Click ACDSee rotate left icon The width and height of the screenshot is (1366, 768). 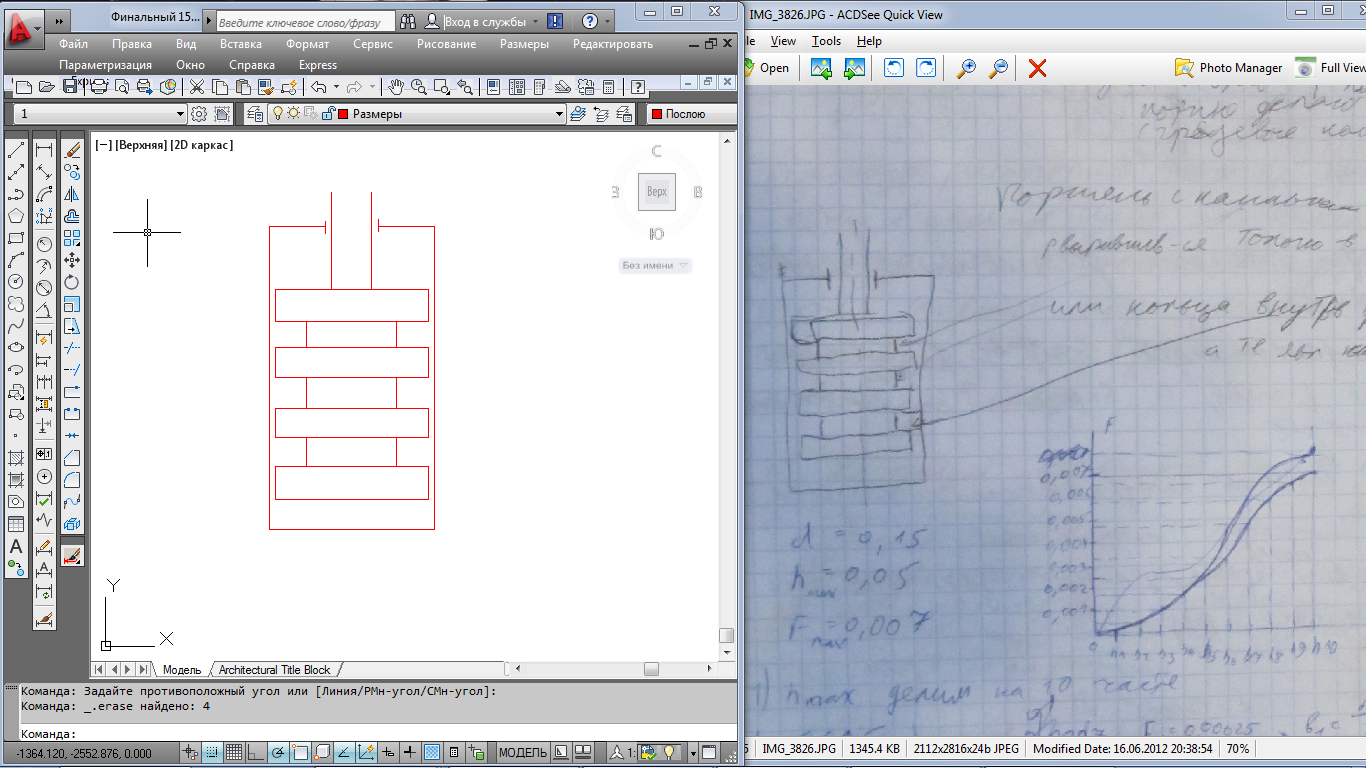click(895, 68)
